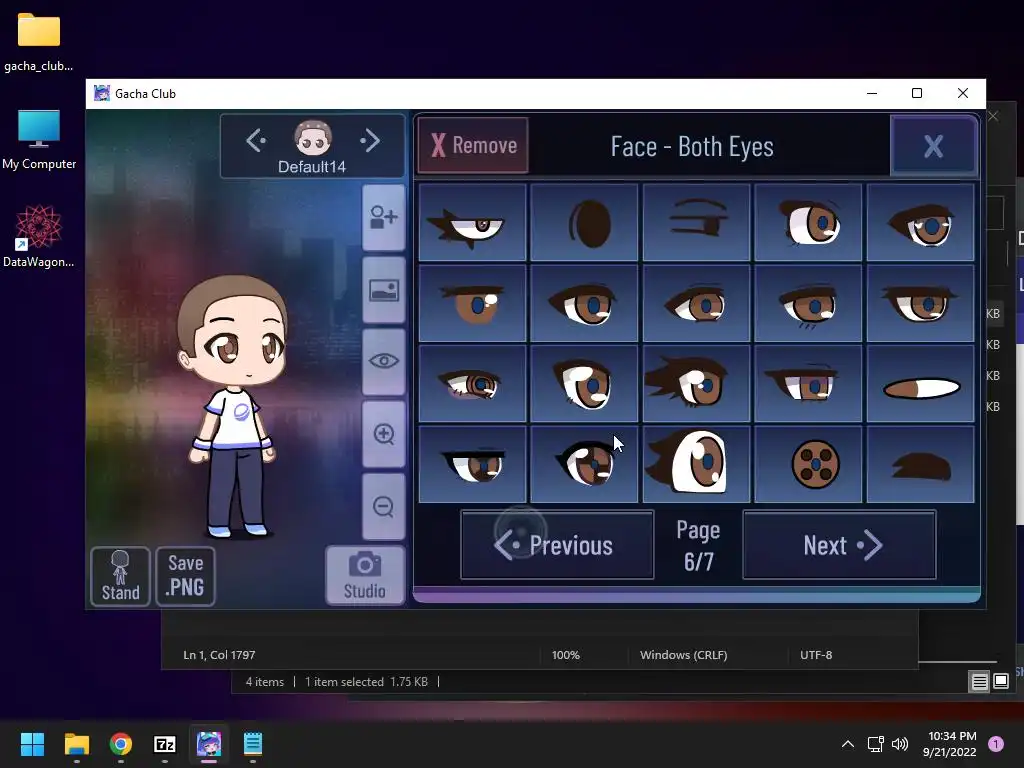1024x768 pixels.
Task: Switch File Explorer to details view
Action: (x=980, y=682)
